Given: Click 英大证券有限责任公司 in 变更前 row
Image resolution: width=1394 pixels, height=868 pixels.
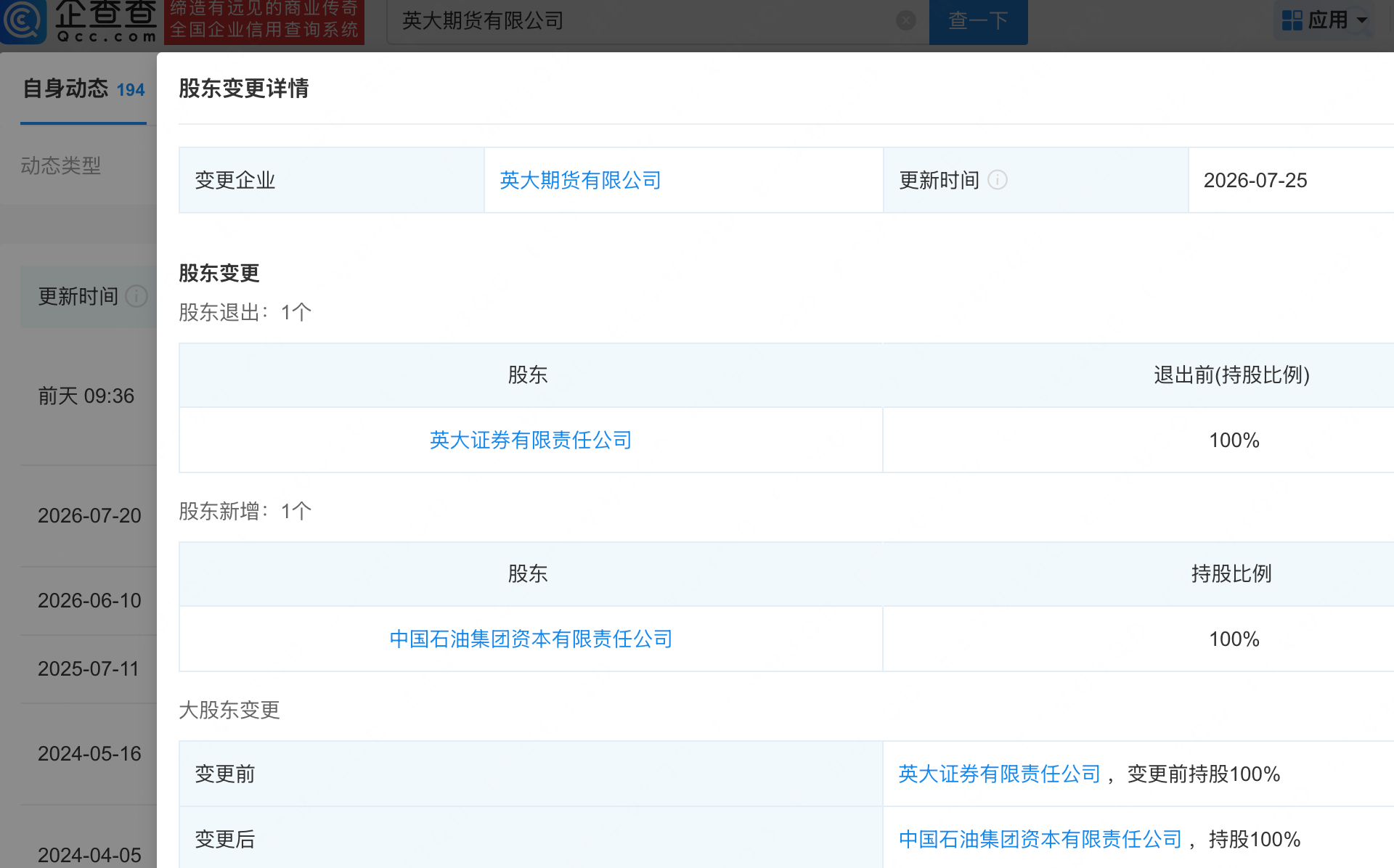Looking at the screenshot, I should 1000,774.
